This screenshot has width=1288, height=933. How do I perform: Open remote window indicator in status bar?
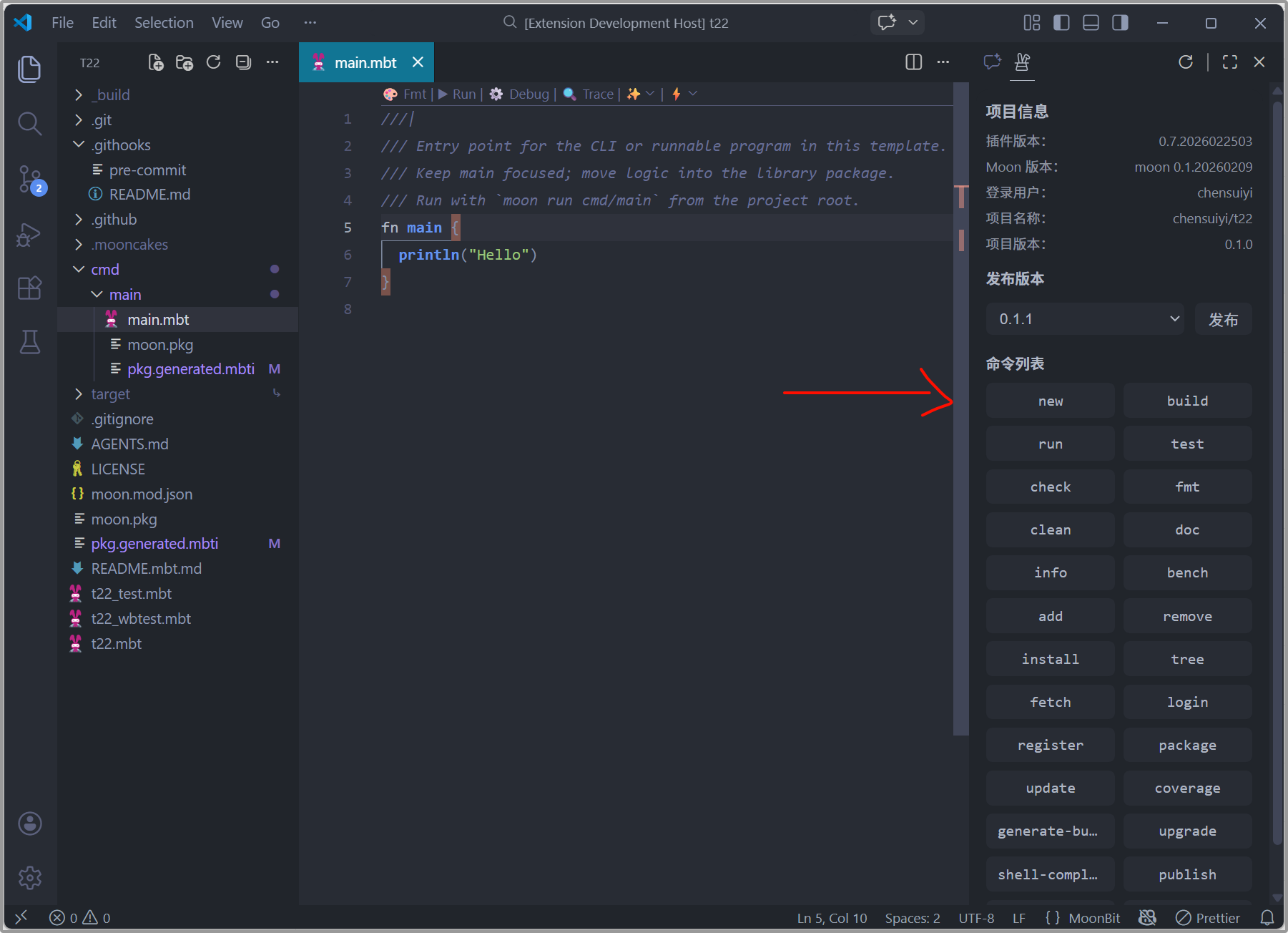click(21, 918)
